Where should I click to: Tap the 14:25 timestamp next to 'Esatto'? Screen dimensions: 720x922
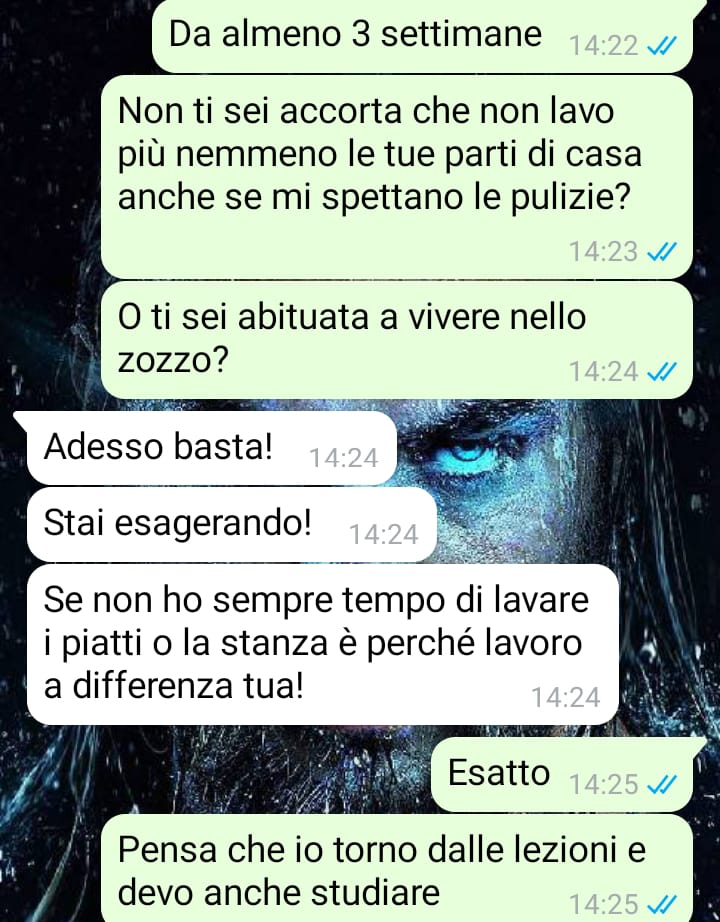(604, 784)
